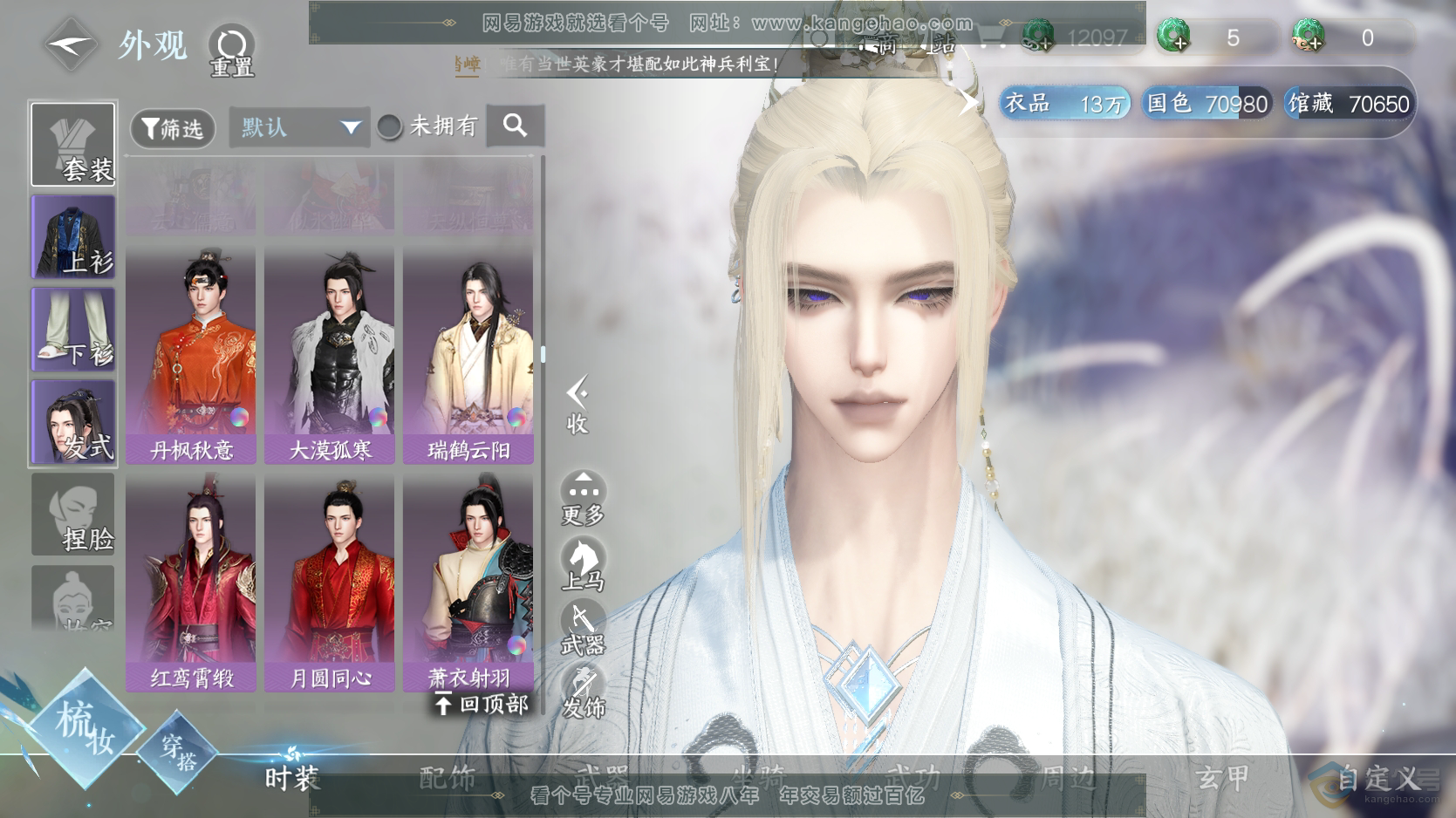Select the 瑞鹤云阳 outfit thumbnail

pos(468,355)
